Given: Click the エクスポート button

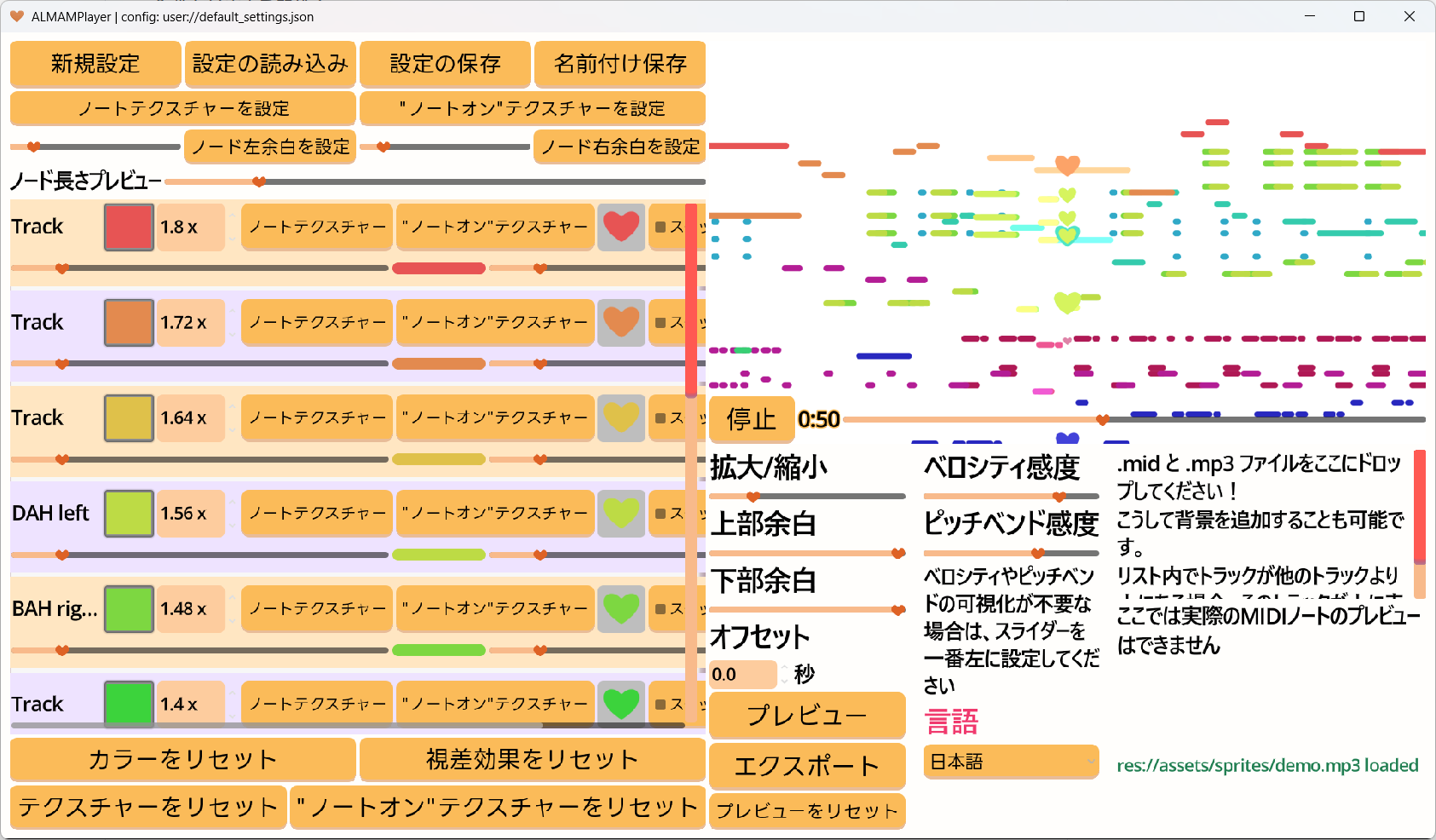Looking at the screenshot, I should [807, 766].
